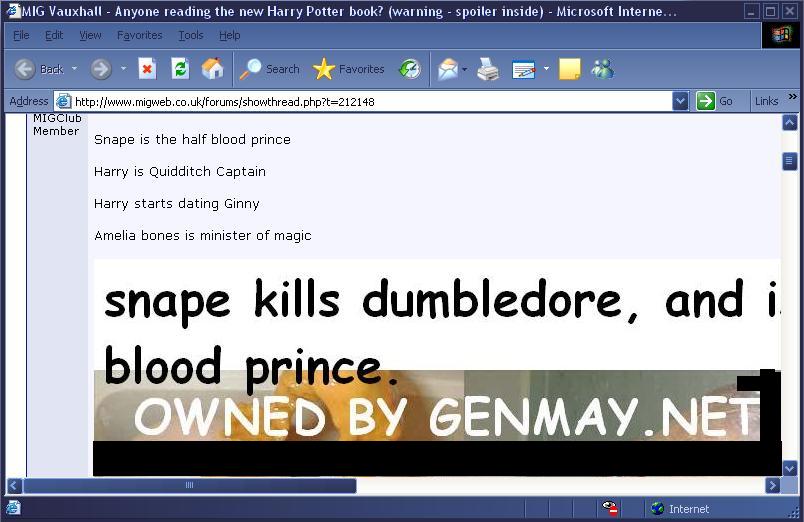This screenshot has width=804, height=522.
Task: Open the Messenger people icon
Action: coord(602,69)
